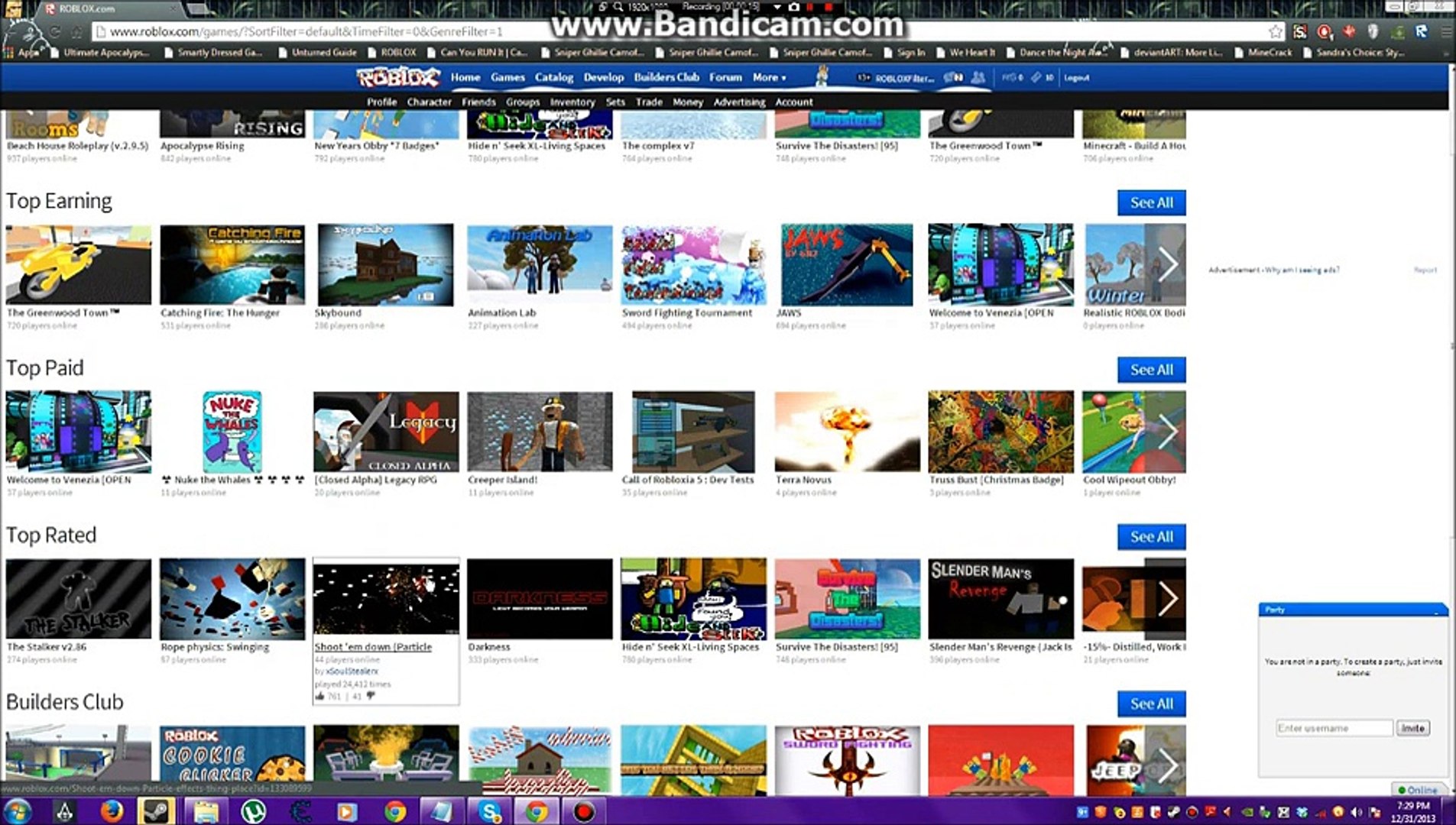Click the volume icon in system tray
Viewport: 1456px width, 825px height.
click(x=1357, y=812)
